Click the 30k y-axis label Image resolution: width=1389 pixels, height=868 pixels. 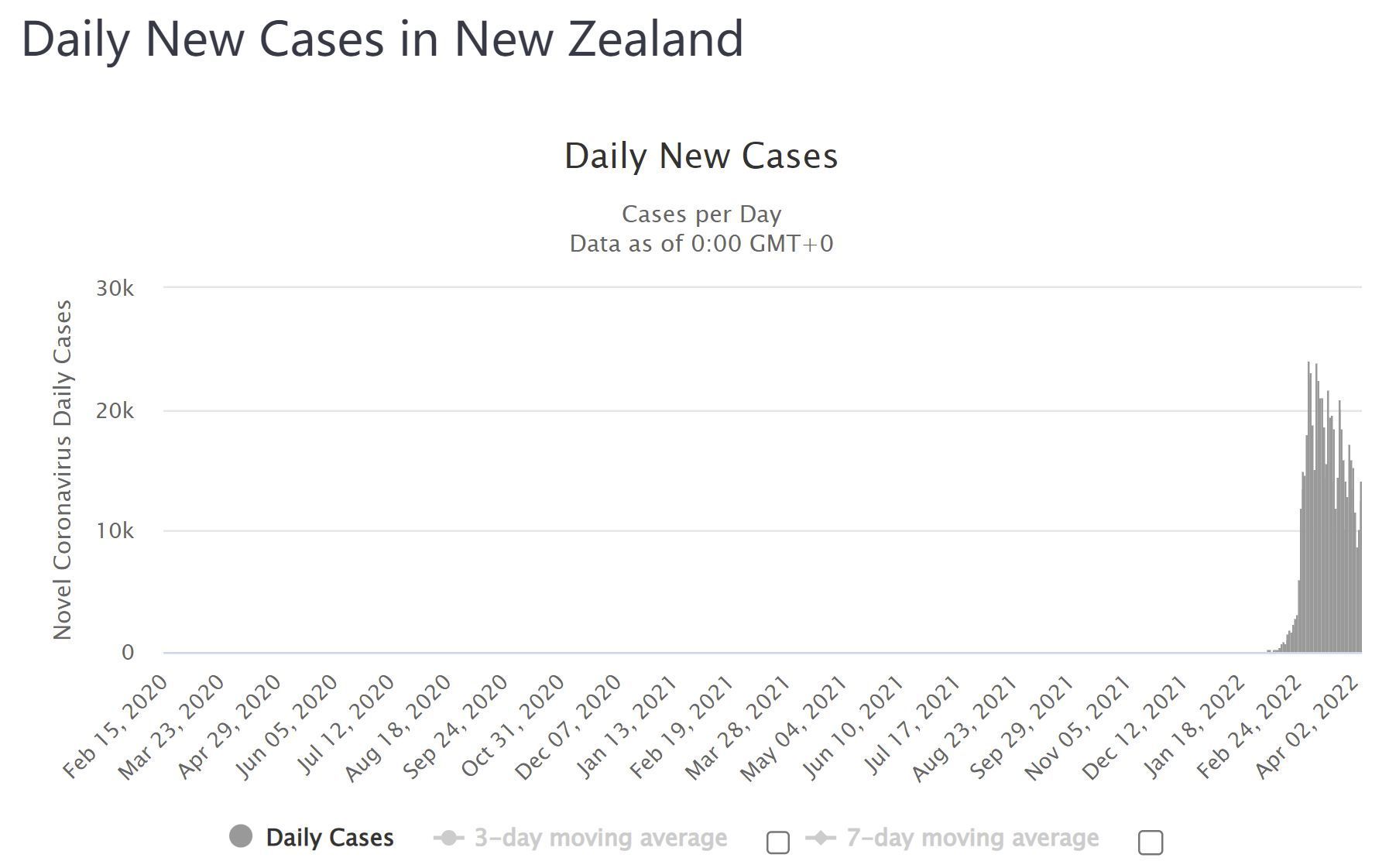point(115,289)
